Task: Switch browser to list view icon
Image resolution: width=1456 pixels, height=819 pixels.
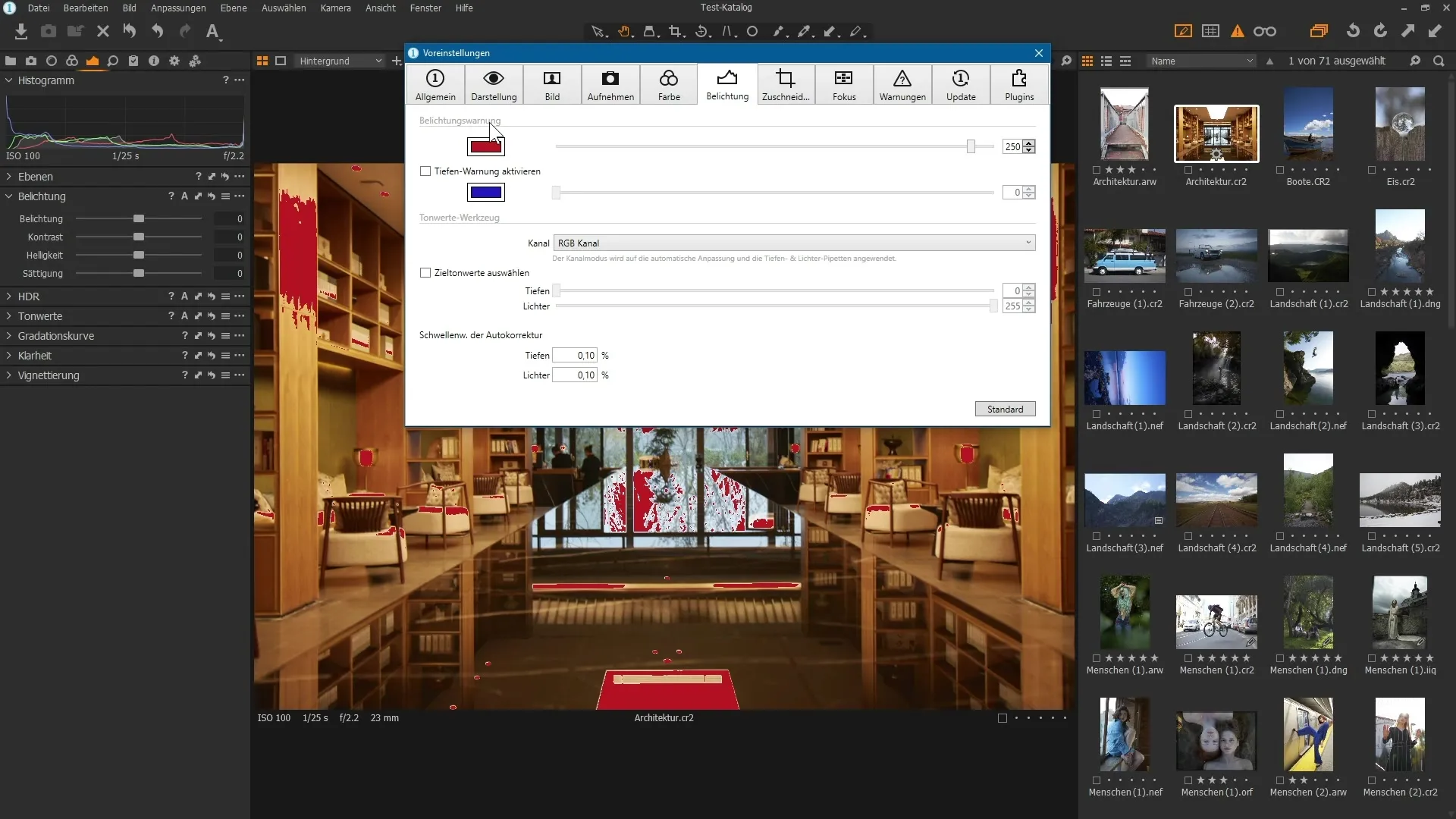Action: click(x=1106, y=61)
